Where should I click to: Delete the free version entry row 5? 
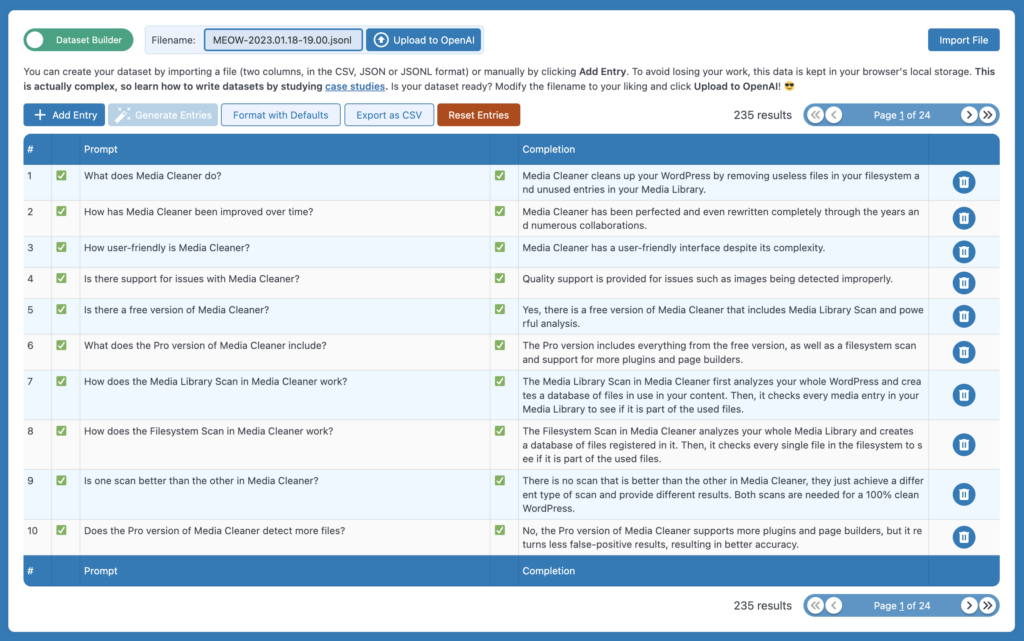[963, 317]
